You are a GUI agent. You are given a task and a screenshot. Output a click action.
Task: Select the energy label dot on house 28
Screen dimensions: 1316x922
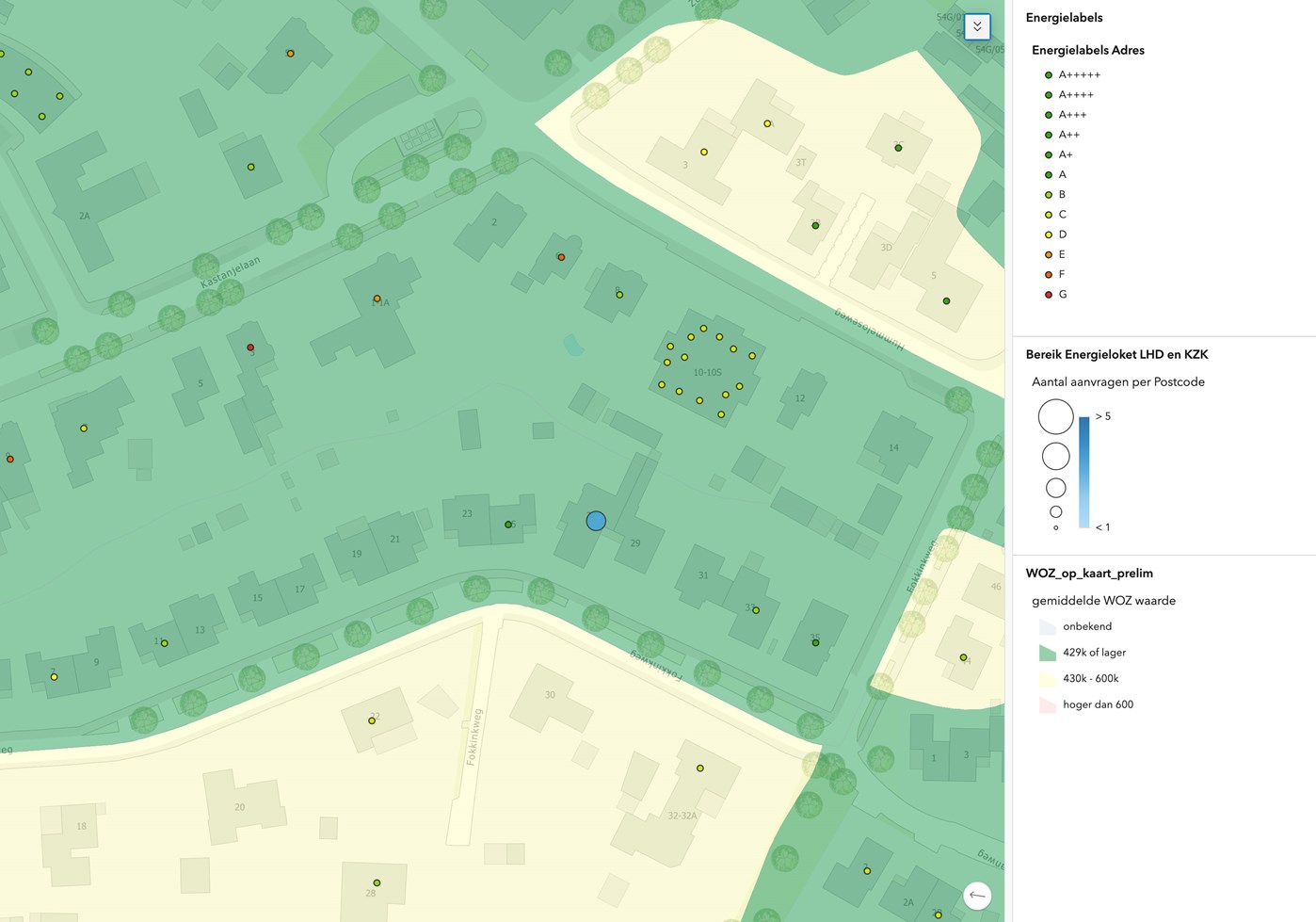pos(377,882)
